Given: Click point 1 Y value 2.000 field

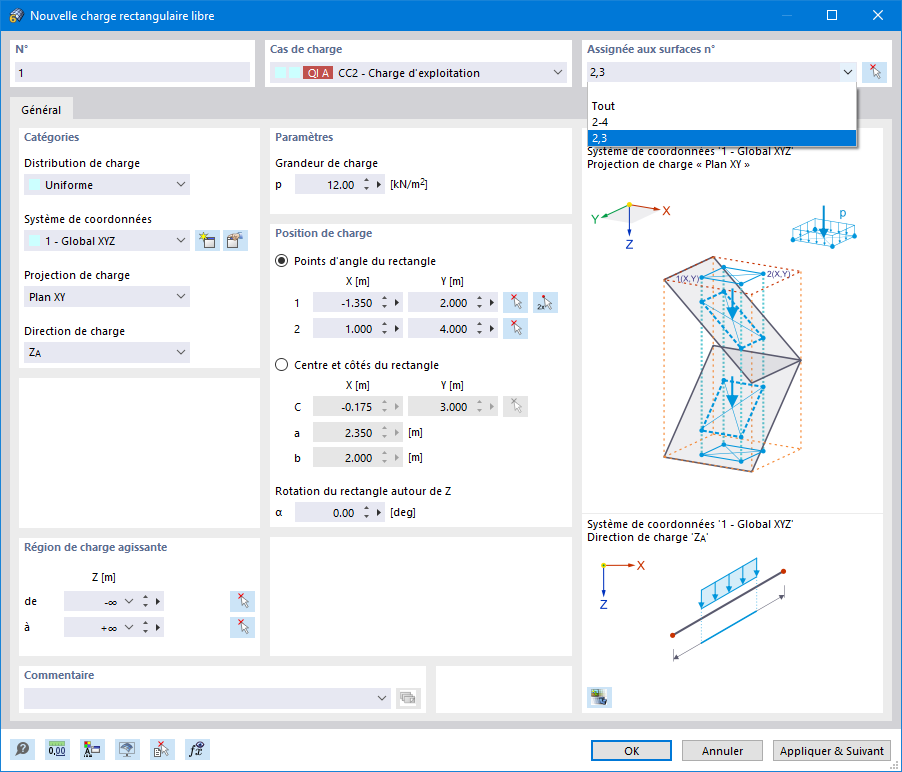Looking at the screenshot, I should pyautogui.click(x=441, y=303).
